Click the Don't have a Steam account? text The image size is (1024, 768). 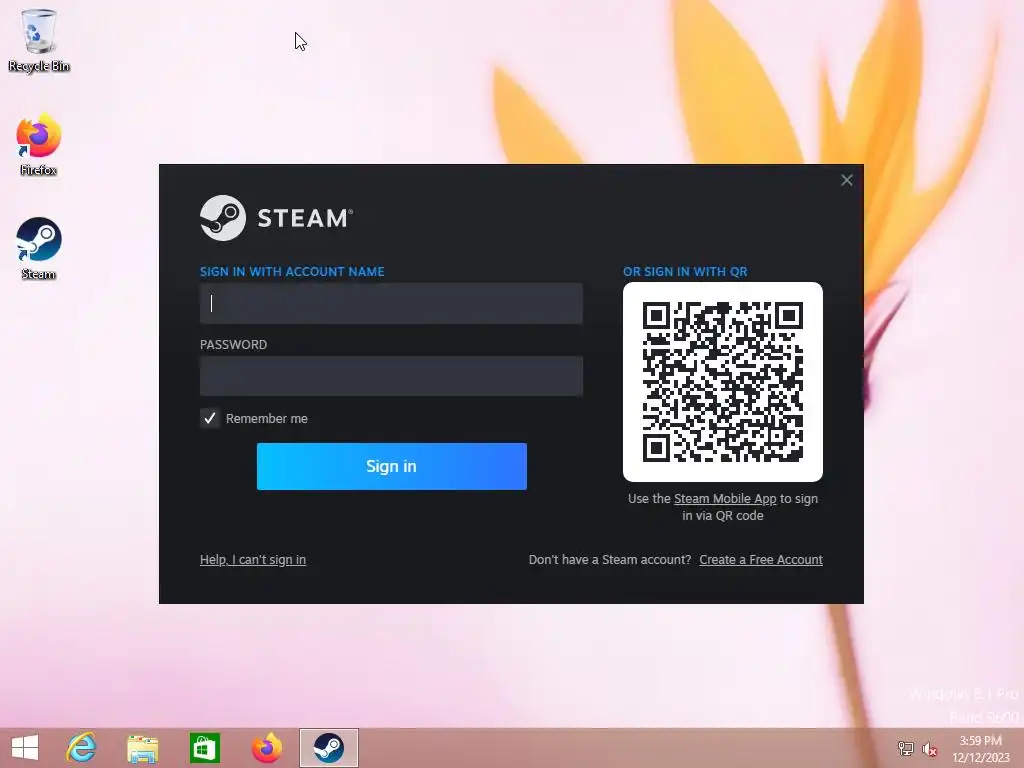click(610, 560)
